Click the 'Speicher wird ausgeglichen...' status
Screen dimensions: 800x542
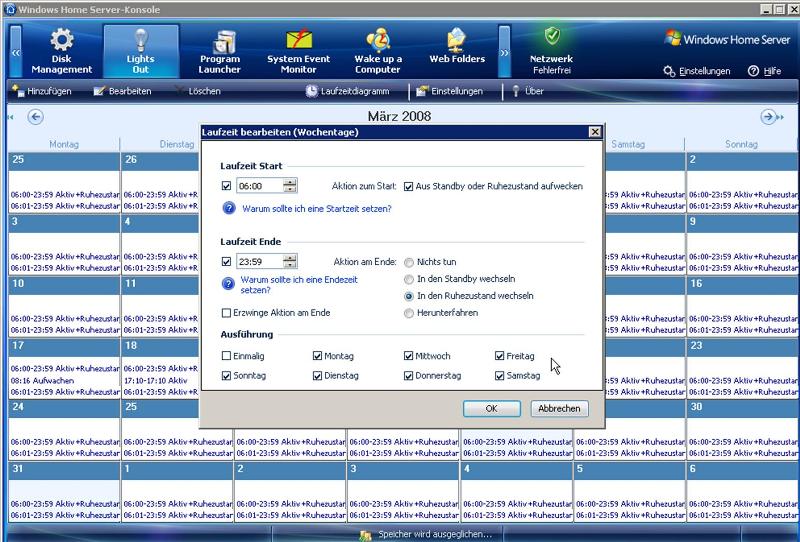[x=435, y=534]
